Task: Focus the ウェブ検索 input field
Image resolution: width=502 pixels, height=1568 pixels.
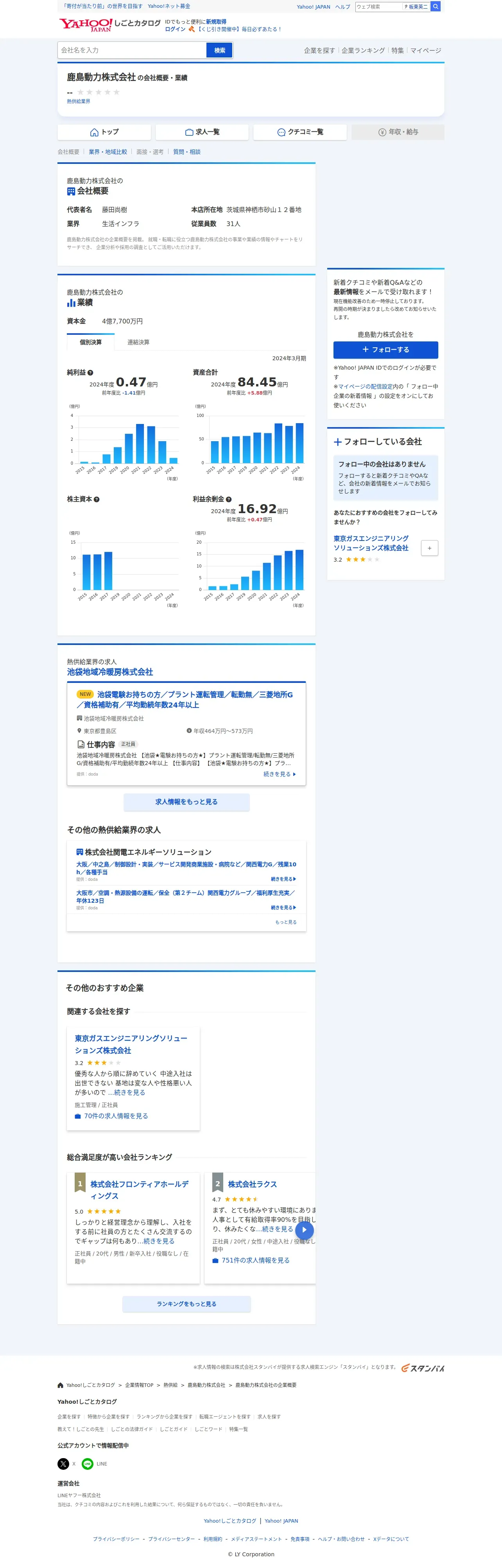Action: click(x=378, y=7)
